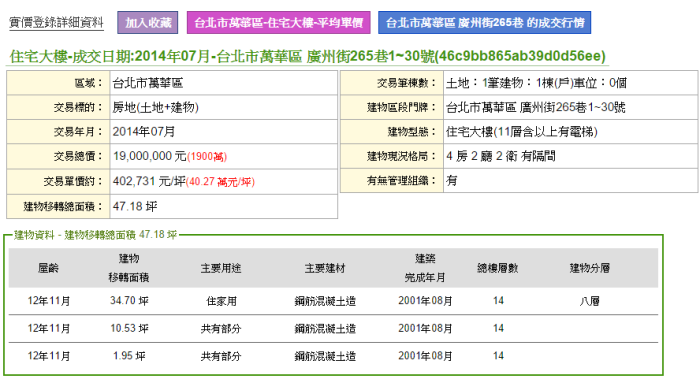
Task: Click the 建物型態 label cell
Action: point(392,132)
